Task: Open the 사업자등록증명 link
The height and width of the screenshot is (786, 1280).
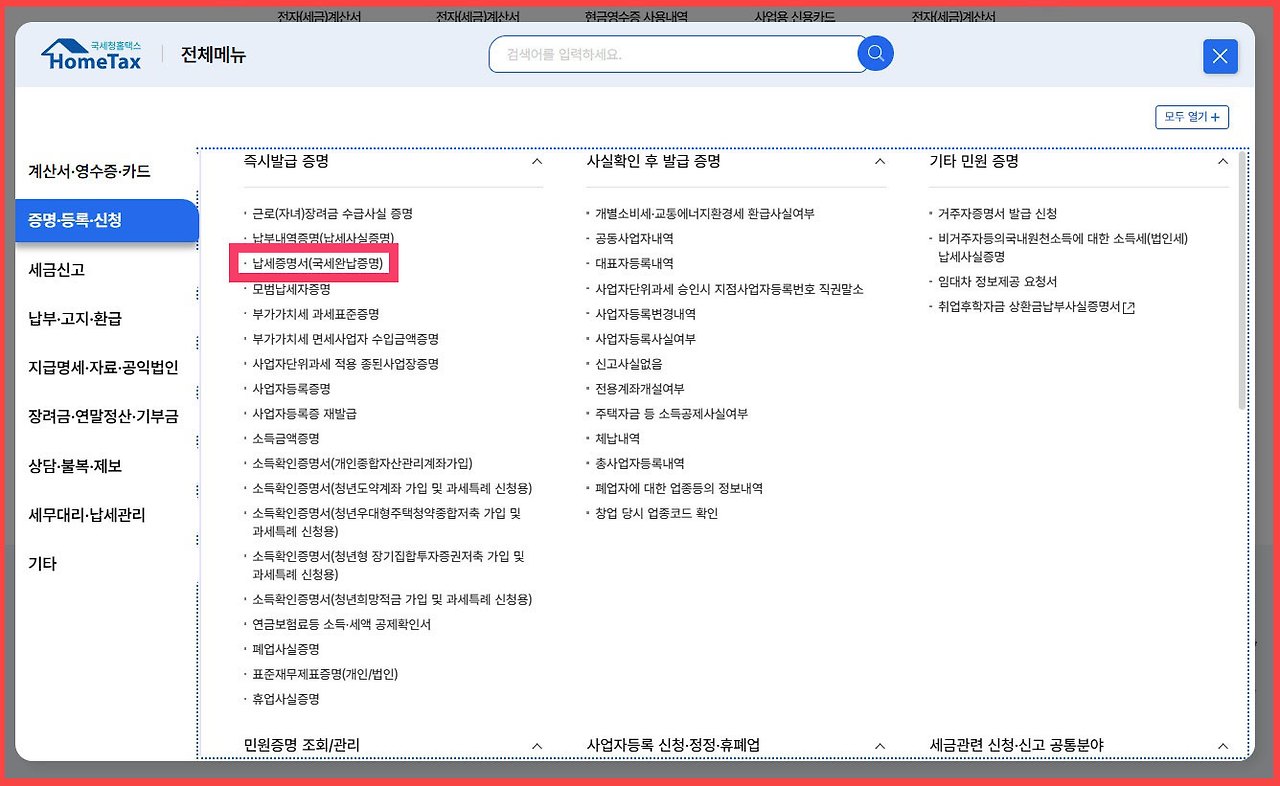Action: click(x=293, y=388)
